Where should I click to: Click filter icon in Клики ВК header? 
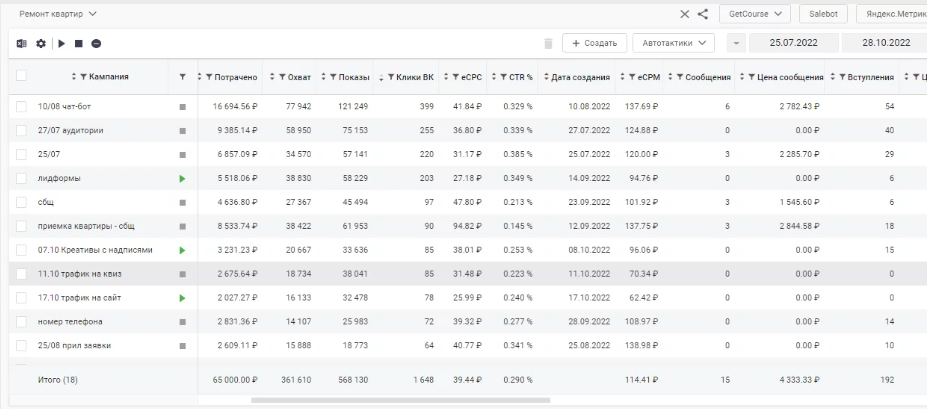click(391, 77)
